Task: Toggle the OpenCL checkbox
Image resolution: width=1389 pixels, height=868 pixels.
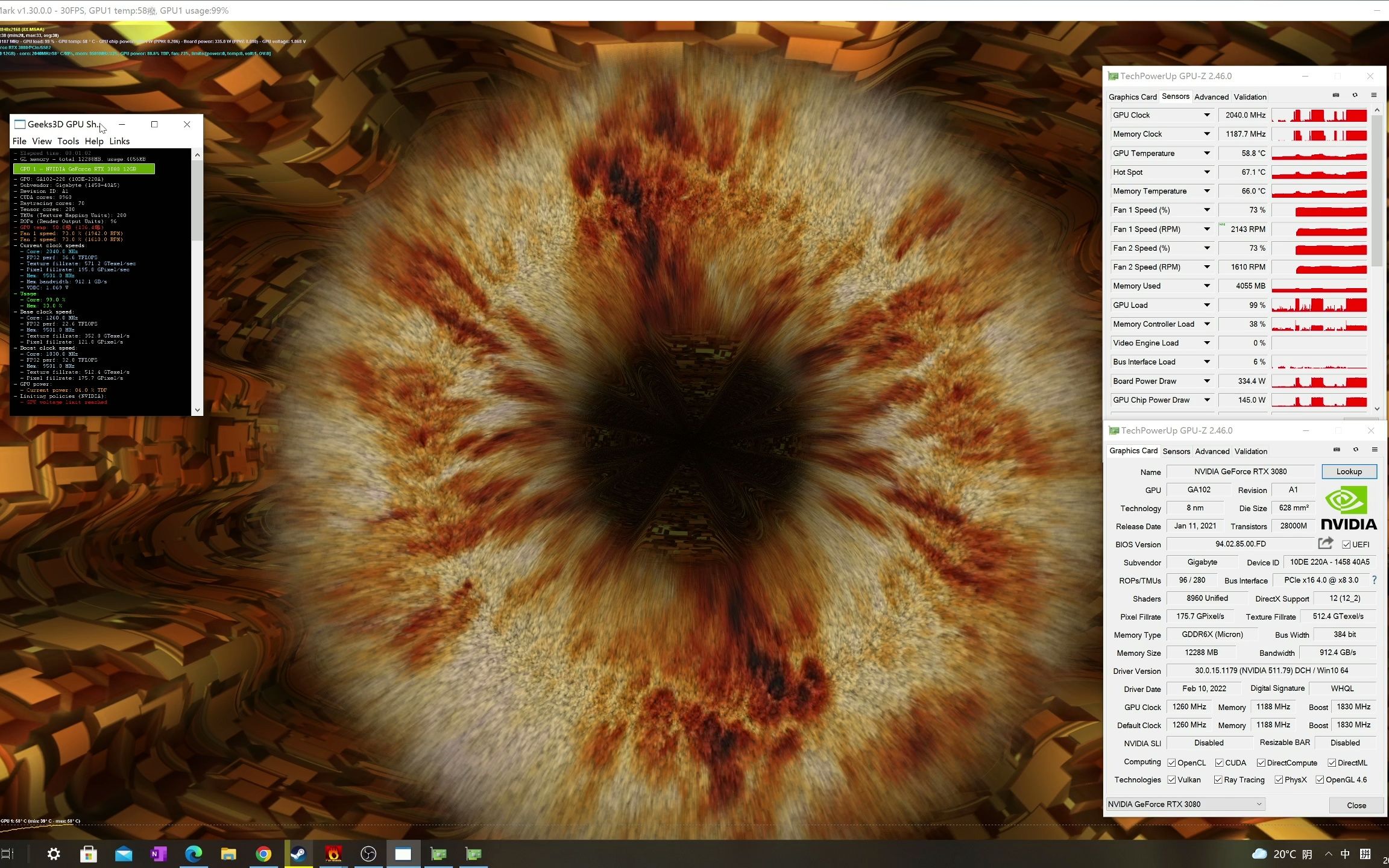Action: 1171,763
